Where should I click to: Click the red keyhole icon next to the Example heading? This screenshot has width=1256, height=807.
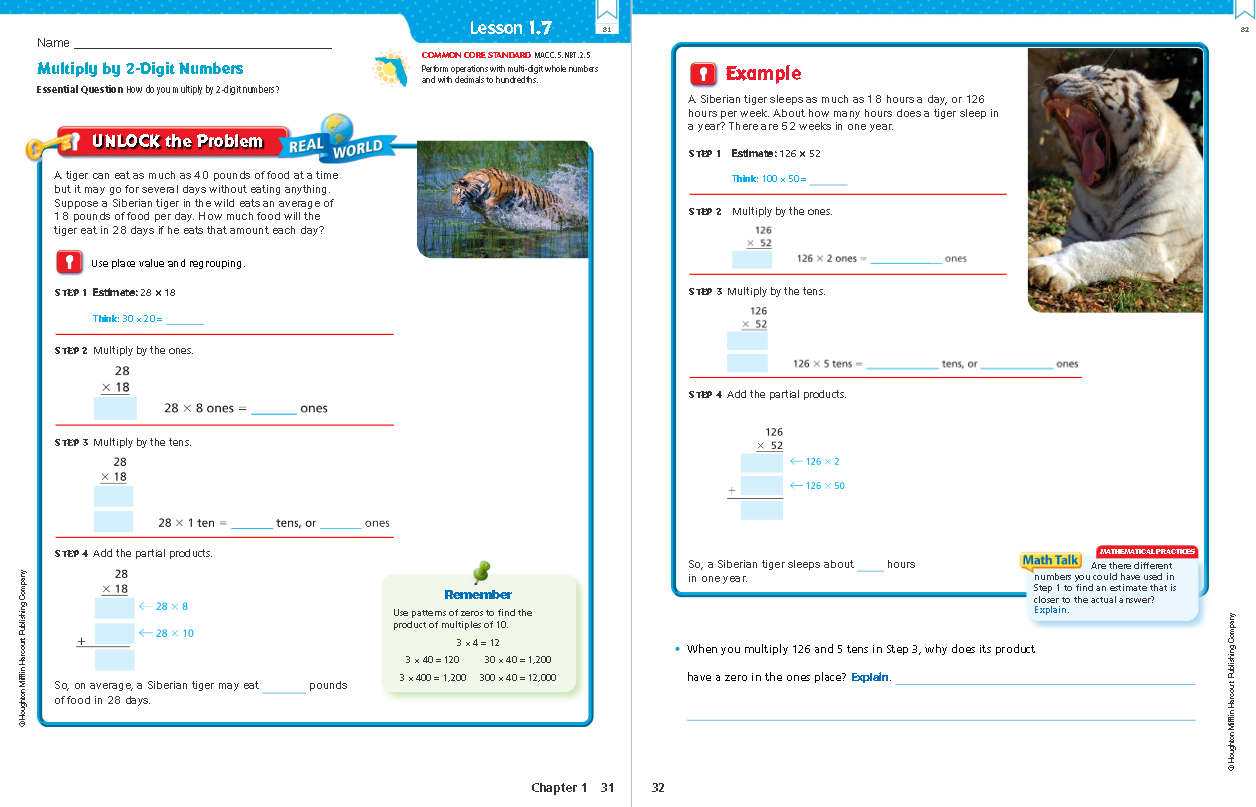pyautogui.click(x=703, y=74)
